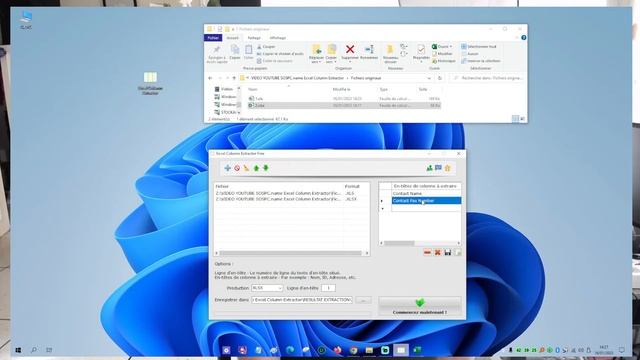Screen dimensions: 640x360
Task: Expand the Explorer address bar history chevron
Action: click(429, 78)
